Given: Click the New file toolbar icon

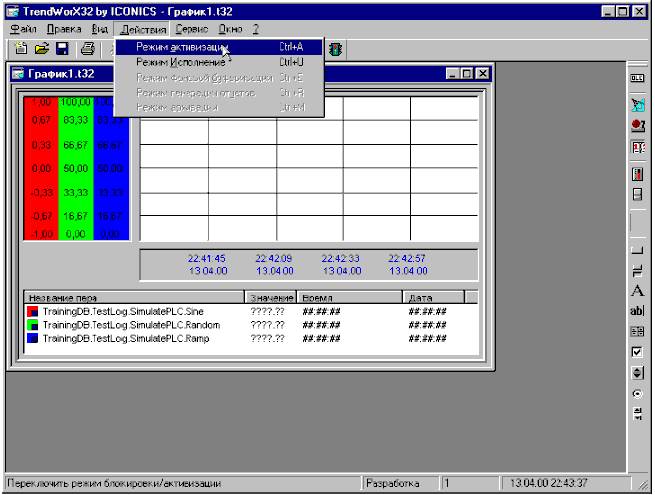Looking at the screenshot, I should click(21, 49).
